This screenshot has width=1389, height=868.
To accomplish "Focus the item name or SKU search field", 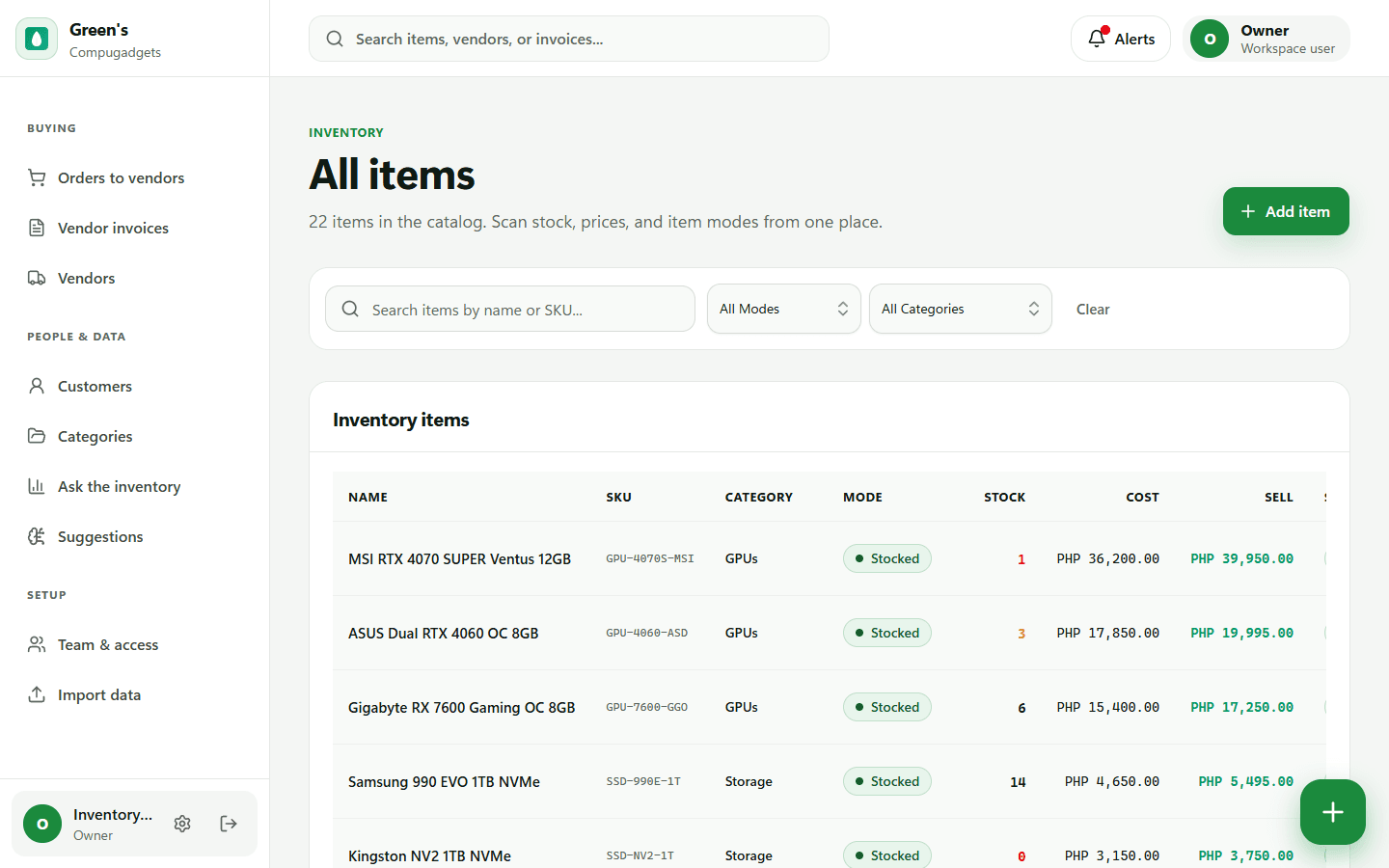I will click(x=510, y=309).
